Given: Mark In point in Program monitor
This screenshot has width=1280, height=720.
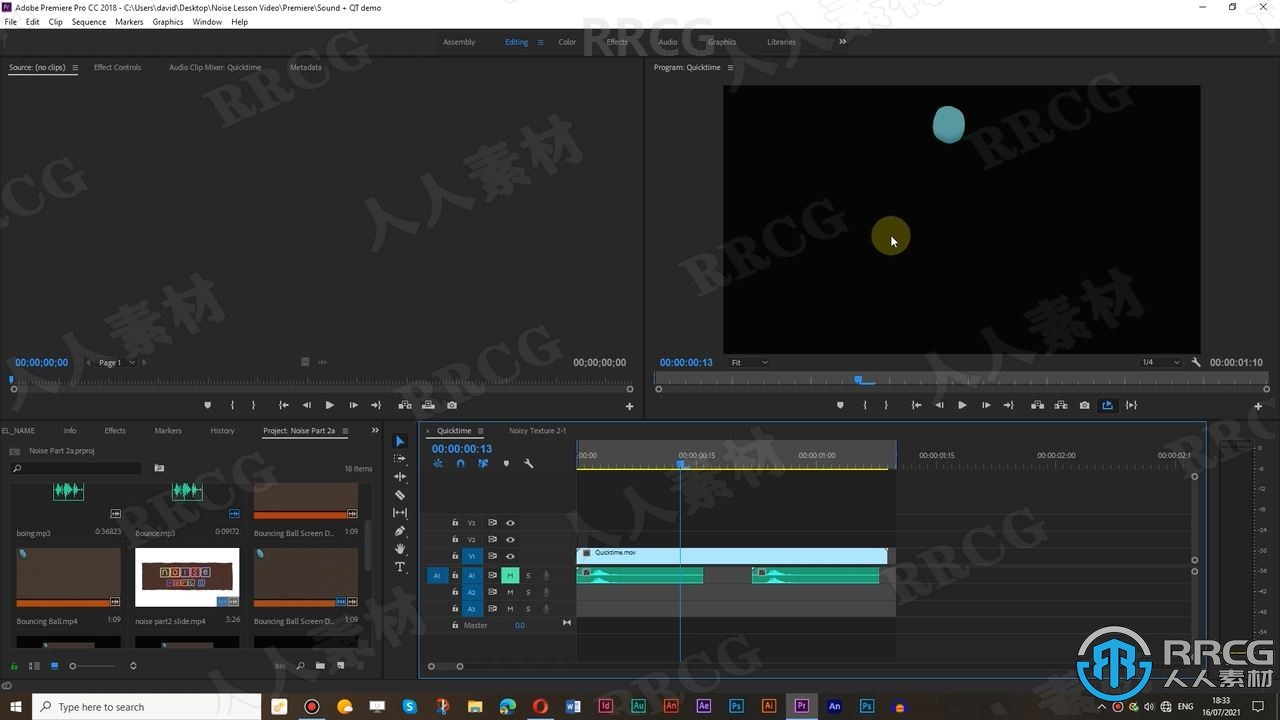Looking at the screenshot, I should coord(865,405).
